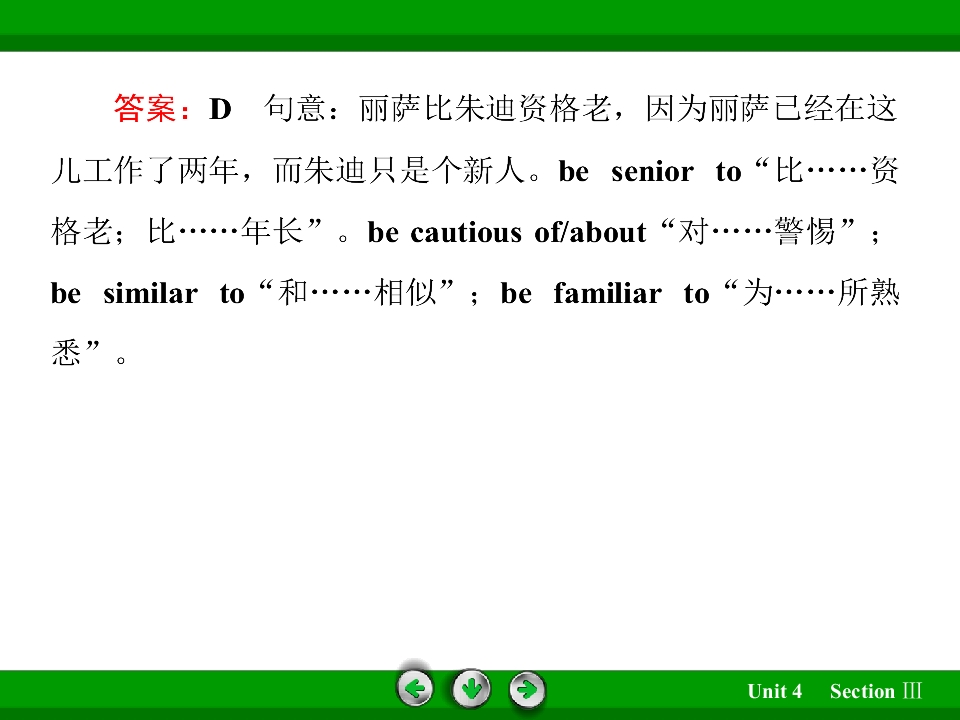Click the '句意:' text
The height and width of the screenshot is (720, 960).
tap(301, 109)
